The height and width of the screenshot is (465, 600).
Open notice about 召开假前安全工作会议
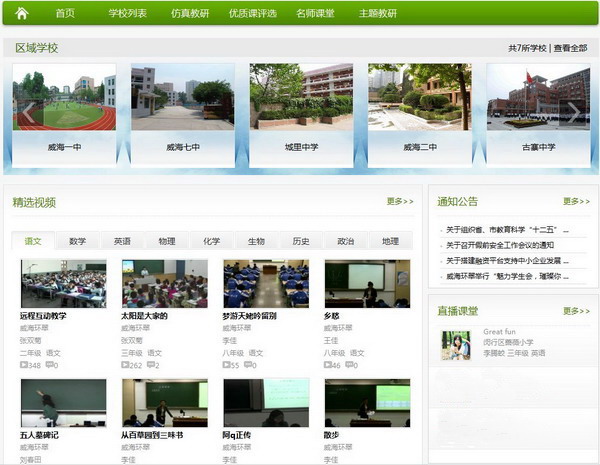pyautogui.click(x=499, y=245)
